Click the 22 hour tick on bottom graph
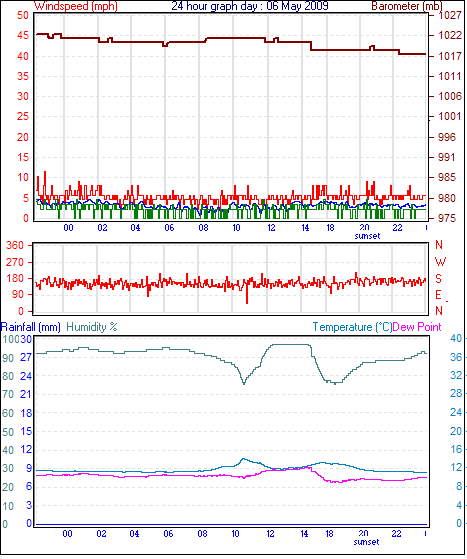The height and width of the screenshot is (559, 467). point(396,534)
